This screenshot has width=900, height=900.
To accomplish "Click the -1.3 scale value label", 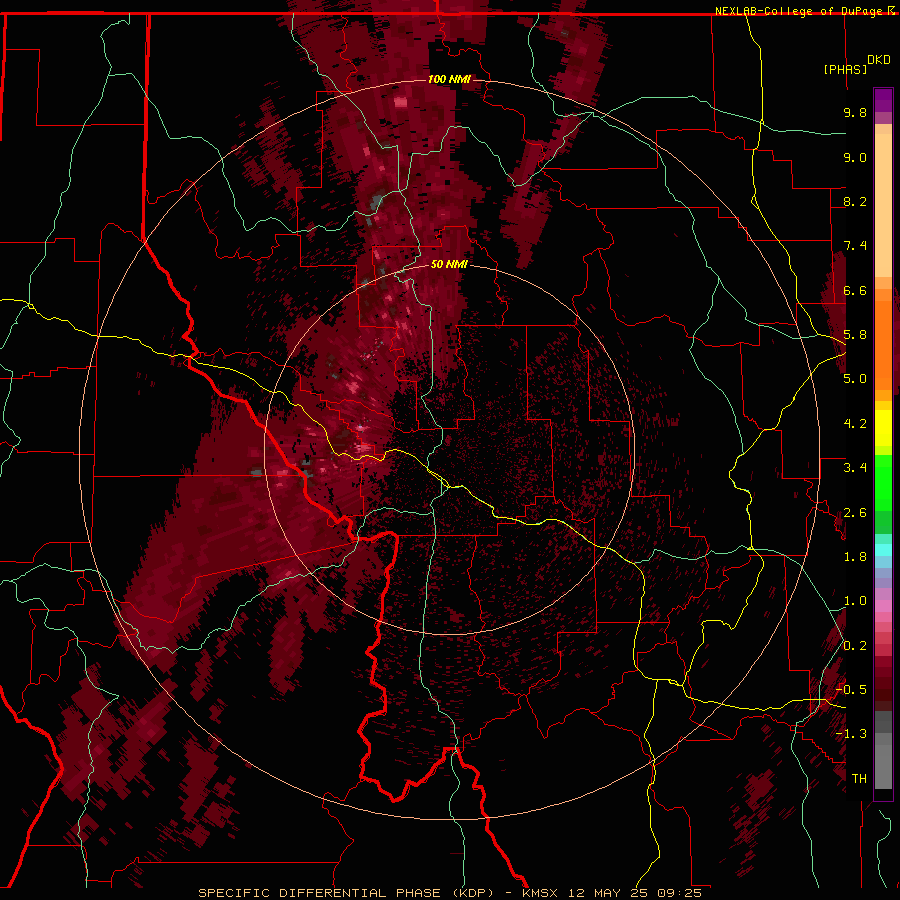I will point(851,734).
